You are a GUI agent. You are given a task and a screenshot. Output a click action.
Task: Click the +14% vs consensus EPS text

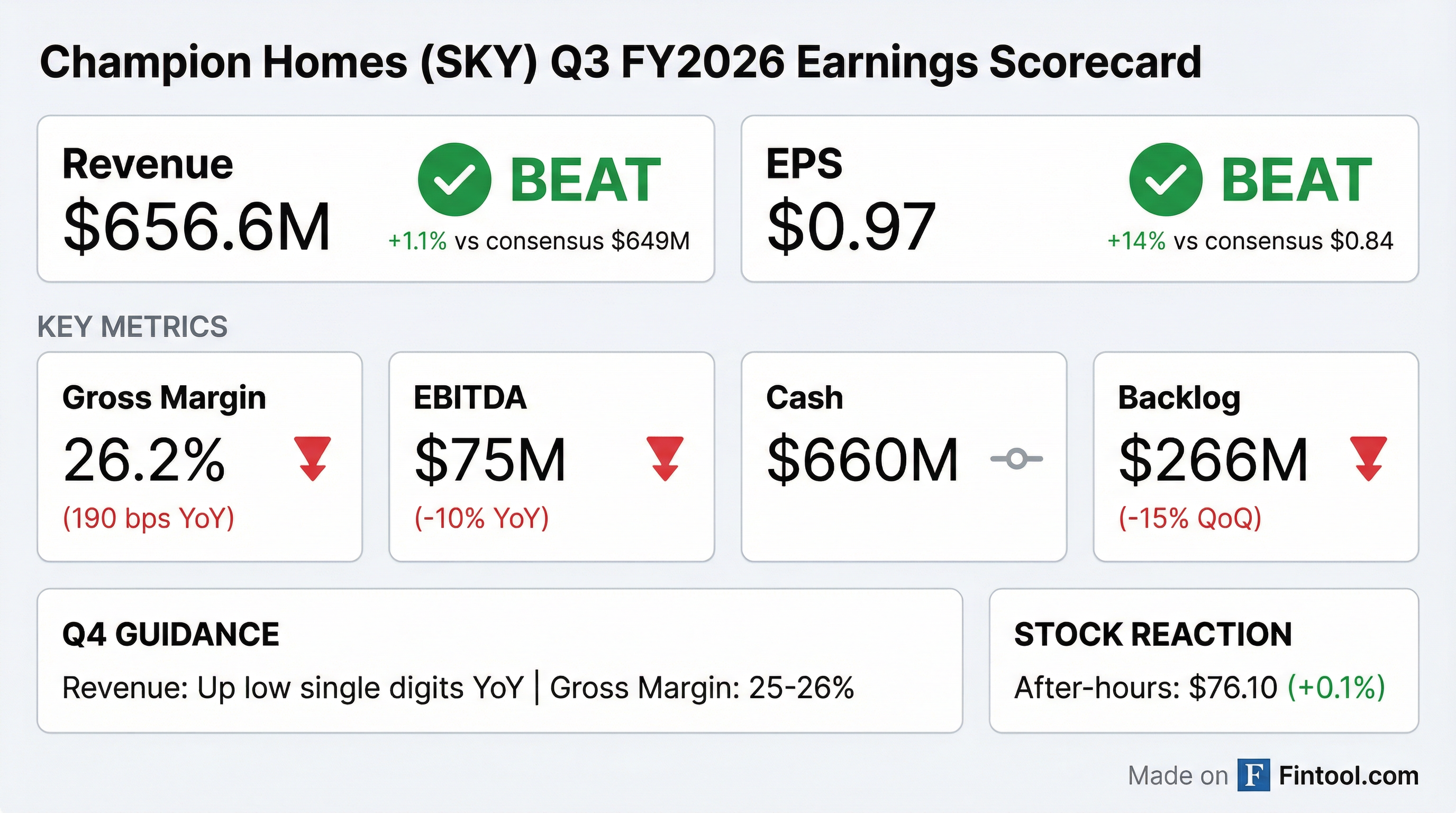(x=1250, y=241)
